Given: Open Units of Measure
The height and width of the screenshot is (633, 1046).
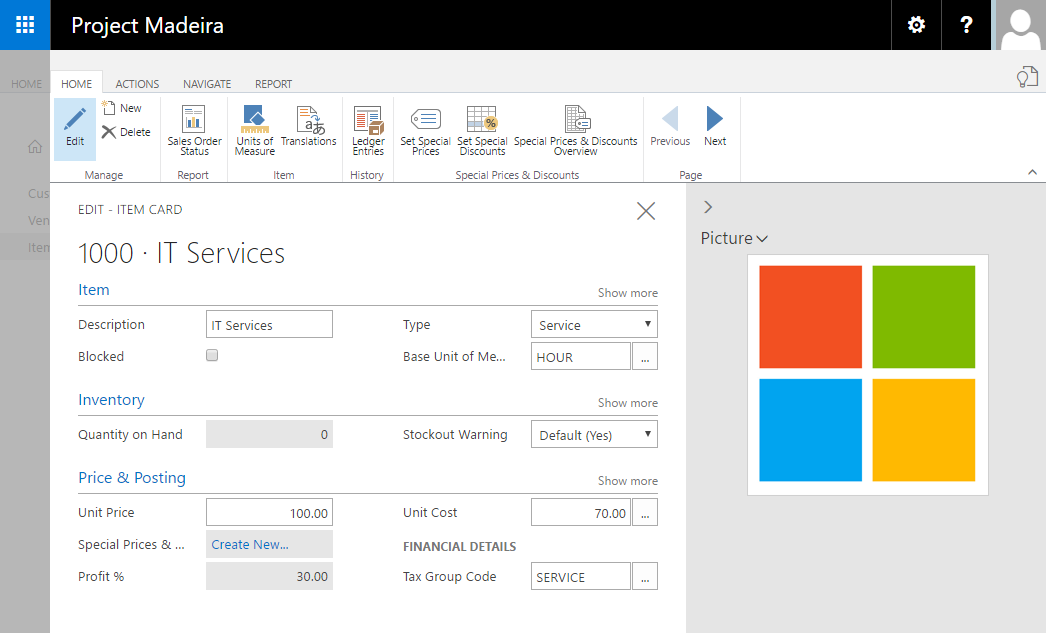Looking at the screenshot, I should point(254,130).
